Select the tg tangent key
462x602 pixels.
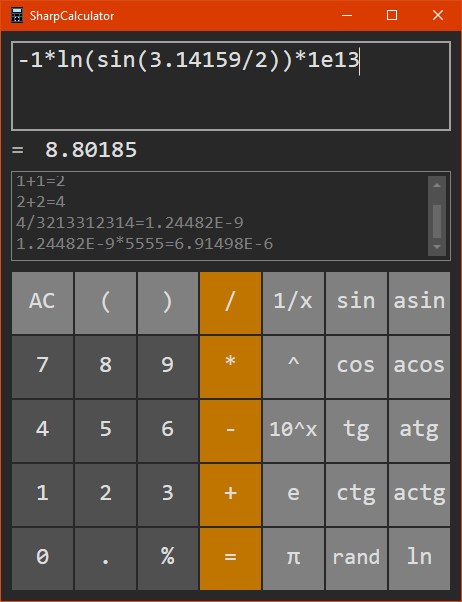pyautogui.click(x=356, y=431)
